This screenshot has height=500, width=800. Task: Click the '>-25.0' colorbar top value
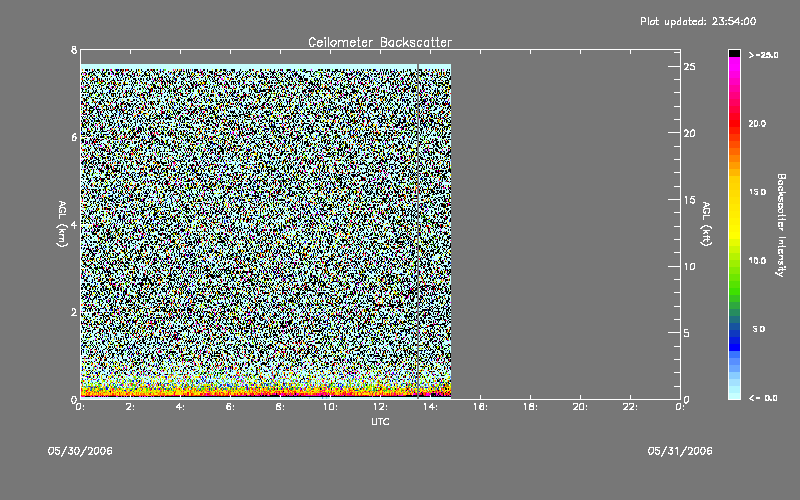[763, 55]
